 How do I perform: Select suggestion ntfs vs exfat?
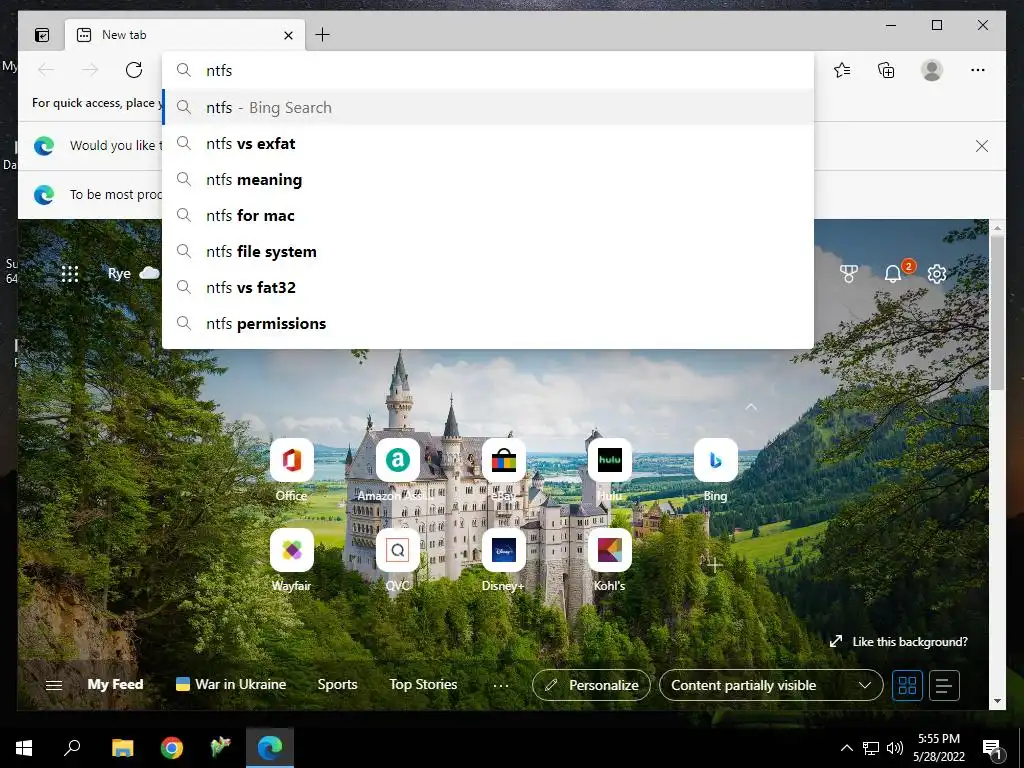488,144
